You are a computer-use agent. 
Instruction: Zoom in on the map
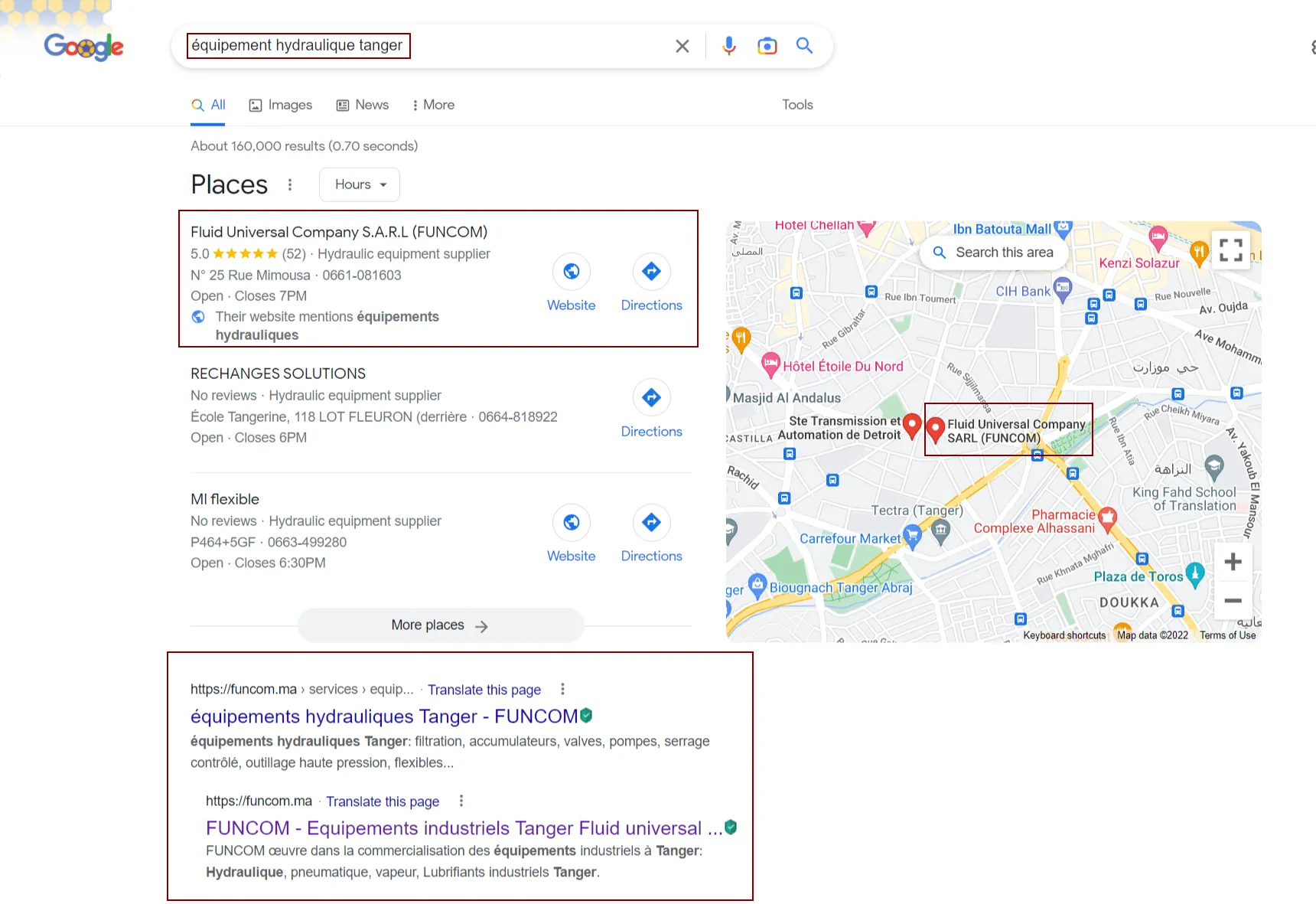(1233, 562)
